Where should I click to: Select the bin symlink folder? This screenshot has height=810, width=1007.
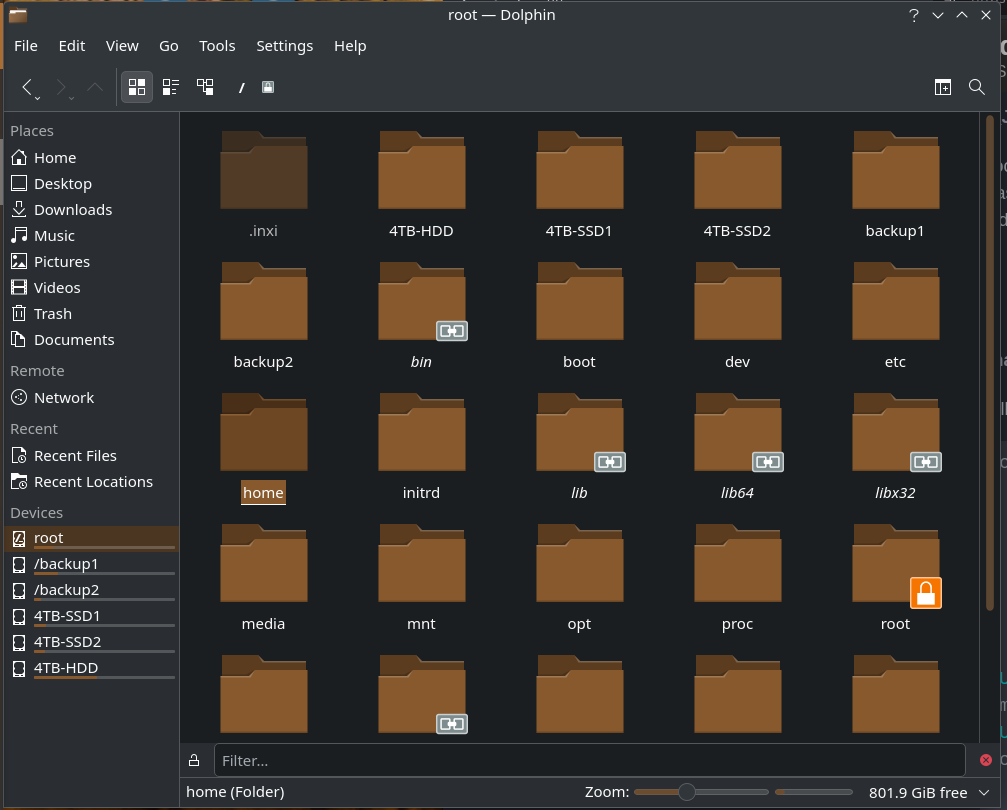coord(421,301)
